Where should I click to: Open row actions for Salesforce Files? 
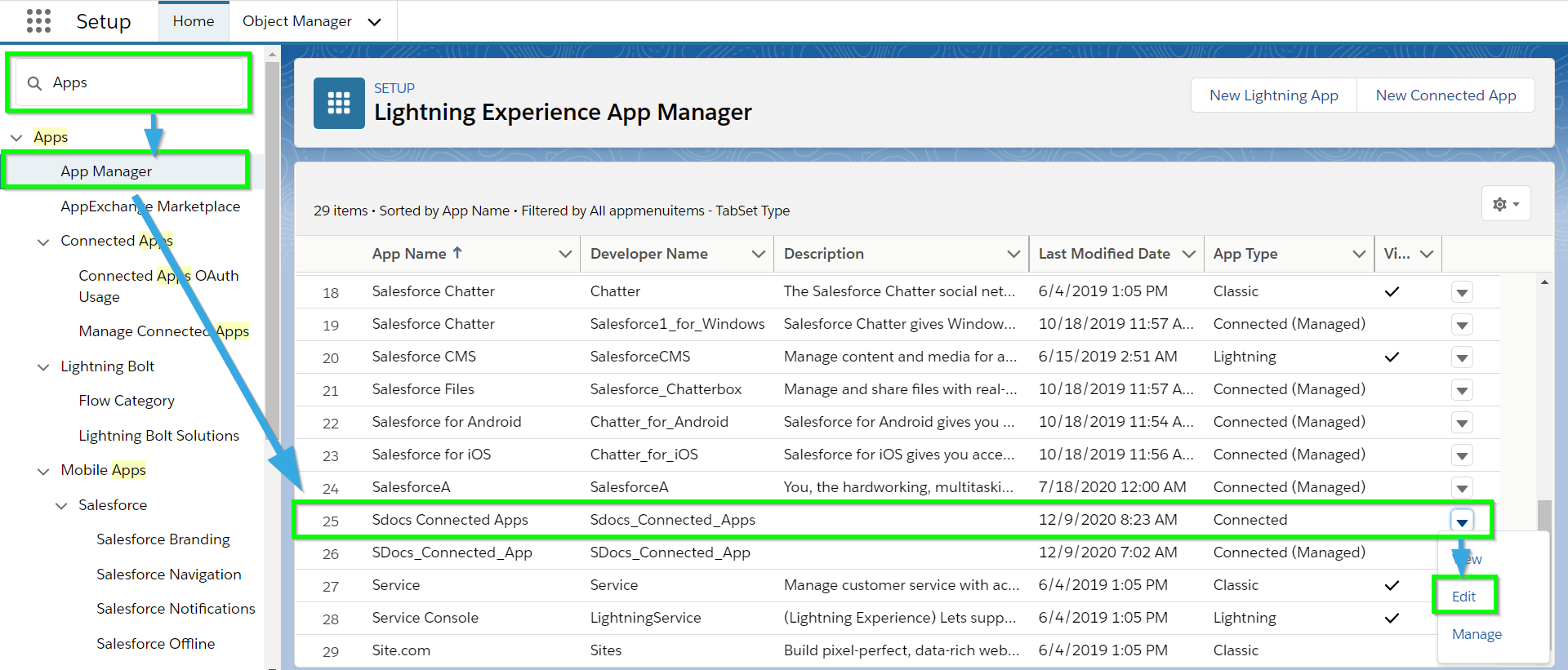(x=1462, y=390)
